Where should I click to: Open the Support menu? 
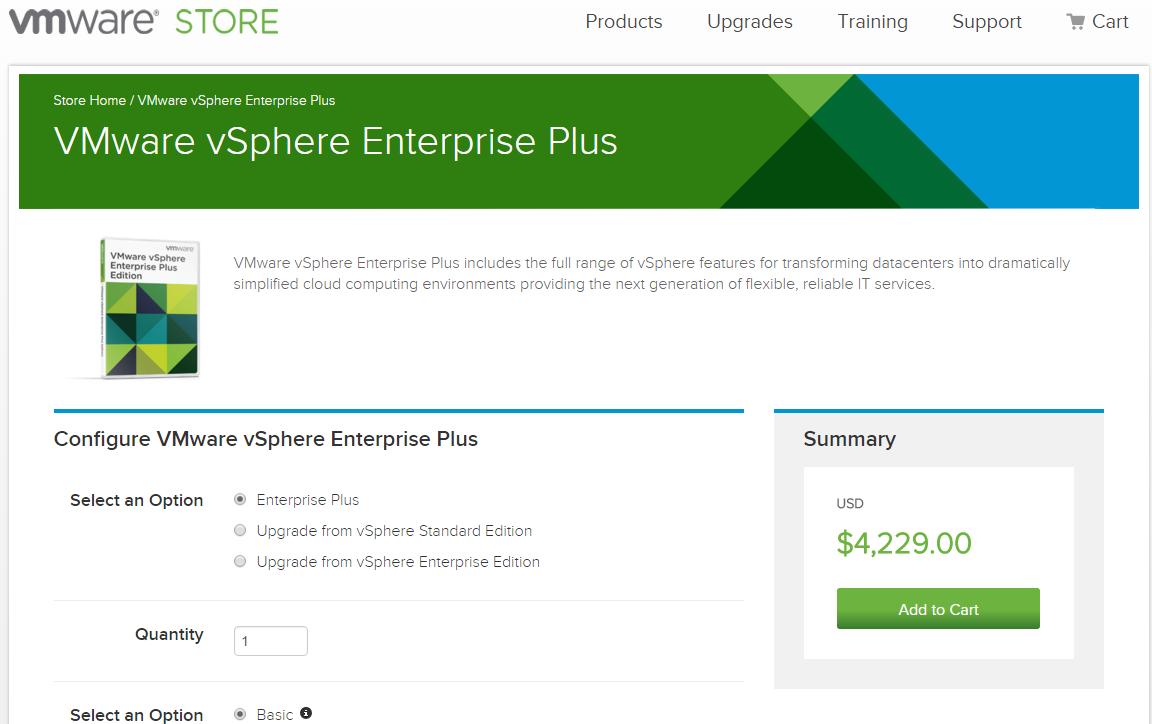pyautogui.click(x=987, y=22)
